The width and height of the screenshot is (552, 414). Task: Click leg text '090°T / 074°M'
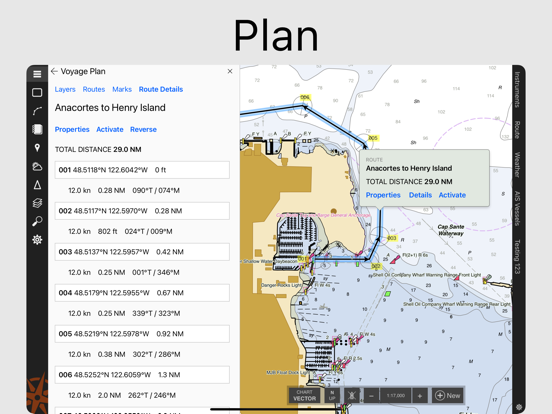pyautogui.click(x=156, y=190)
